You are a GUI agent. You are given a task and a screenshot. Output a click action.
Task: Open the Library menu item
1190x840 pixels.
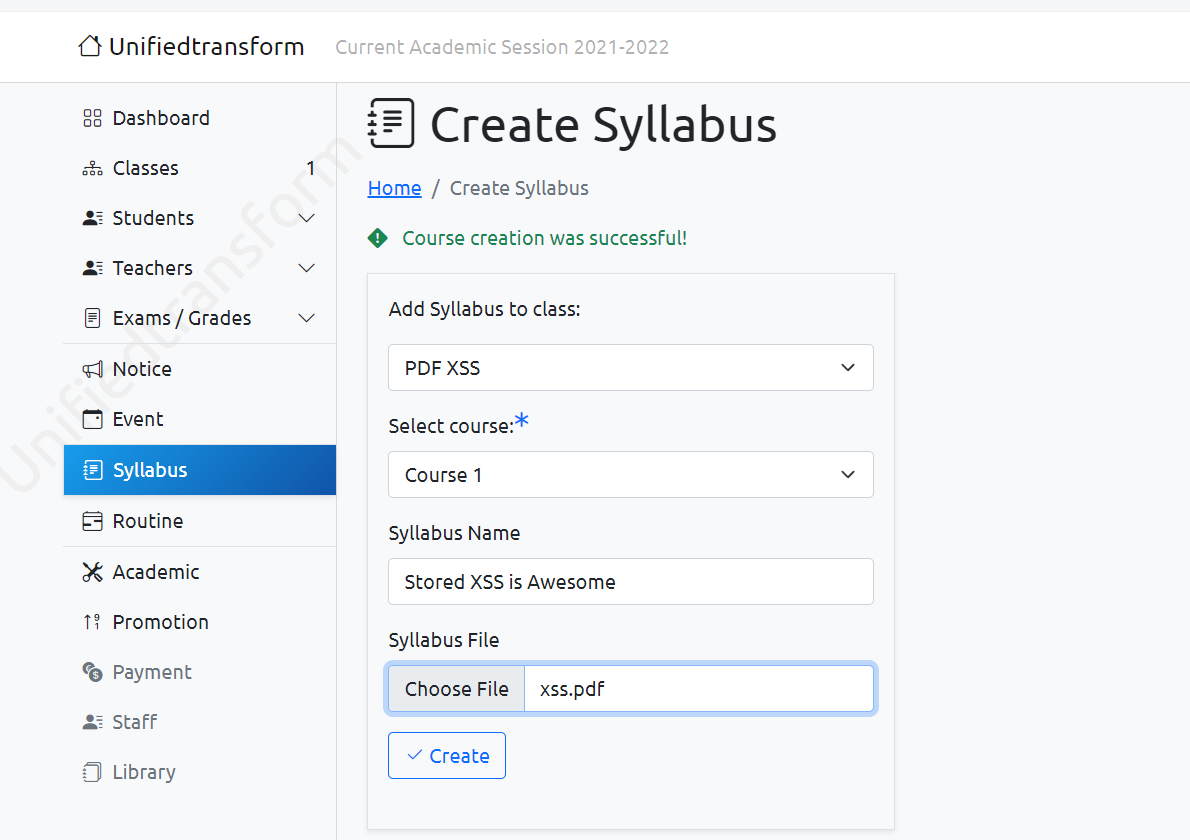[x=200, y=772]
